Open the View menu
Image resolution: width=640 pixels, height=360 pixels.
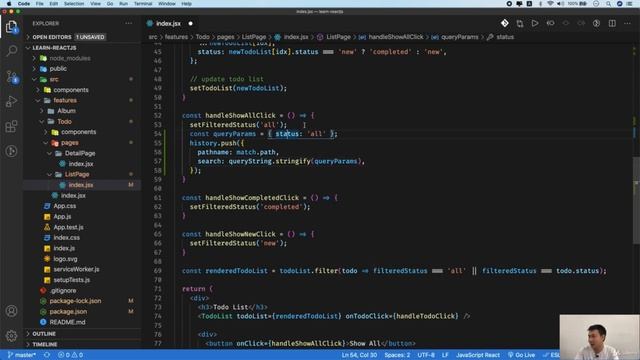click(x=96, y=4)
